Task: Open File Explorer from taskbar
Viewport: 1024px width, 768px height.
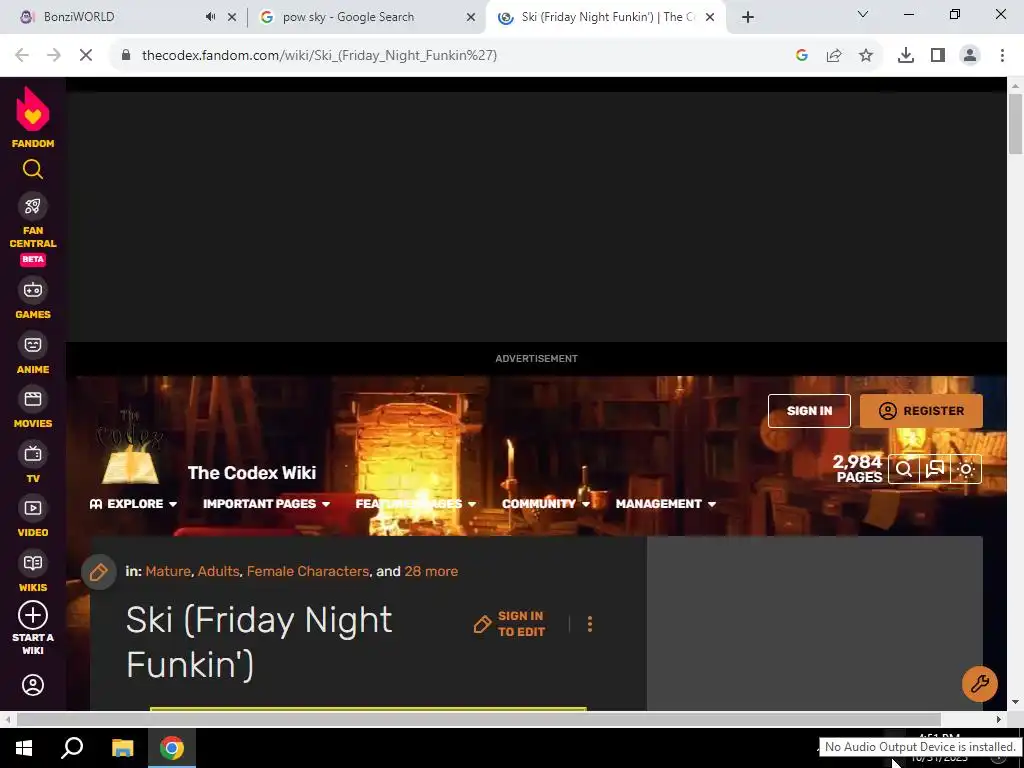Action: (122, 748)
